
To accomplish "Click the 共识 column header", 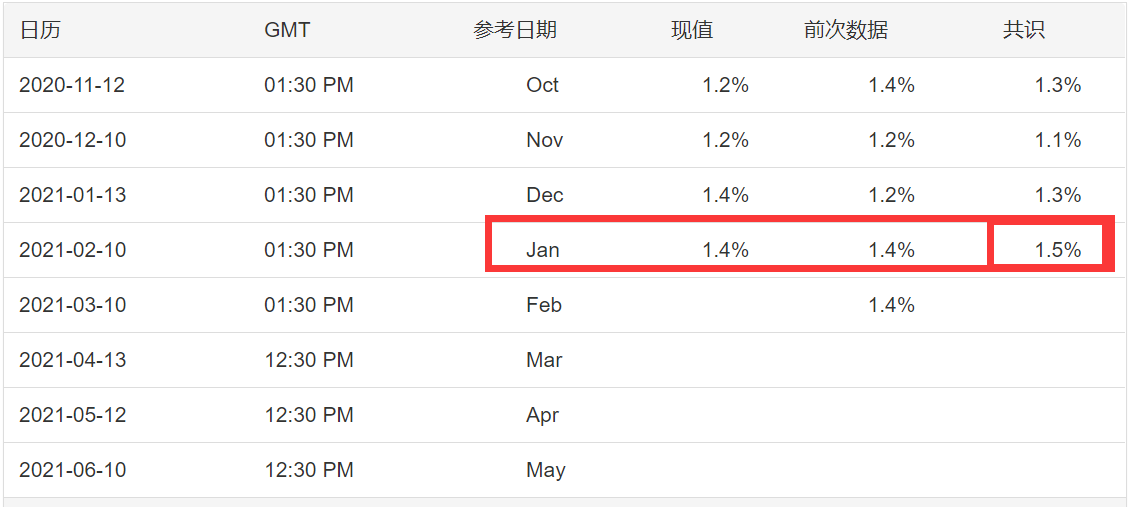I will [x=1024, y=30].
